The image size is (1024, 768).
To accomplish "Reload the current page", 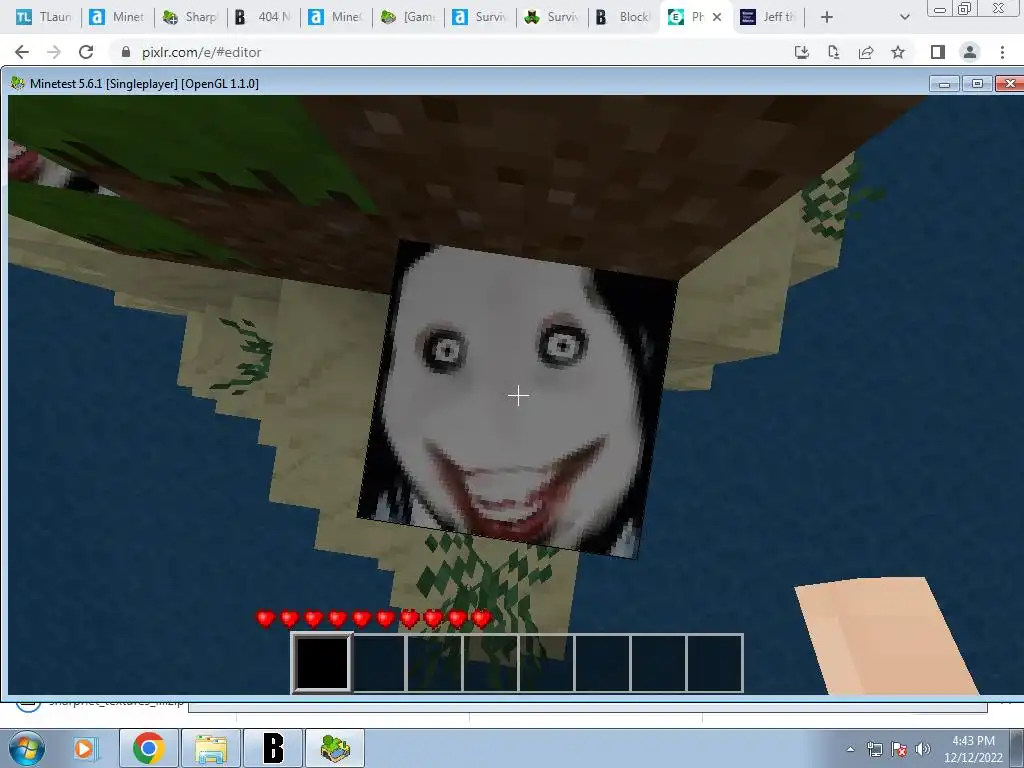I will click(86, 52).
